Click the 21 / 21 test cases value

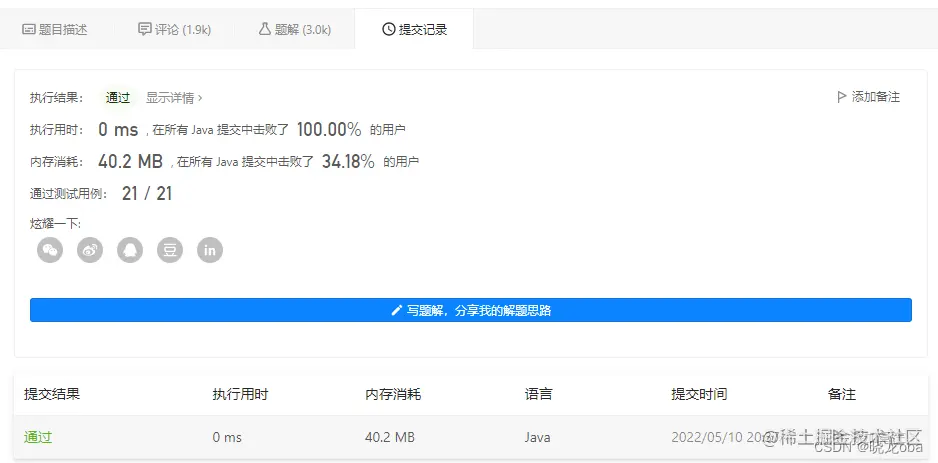(x=147, y=193)
